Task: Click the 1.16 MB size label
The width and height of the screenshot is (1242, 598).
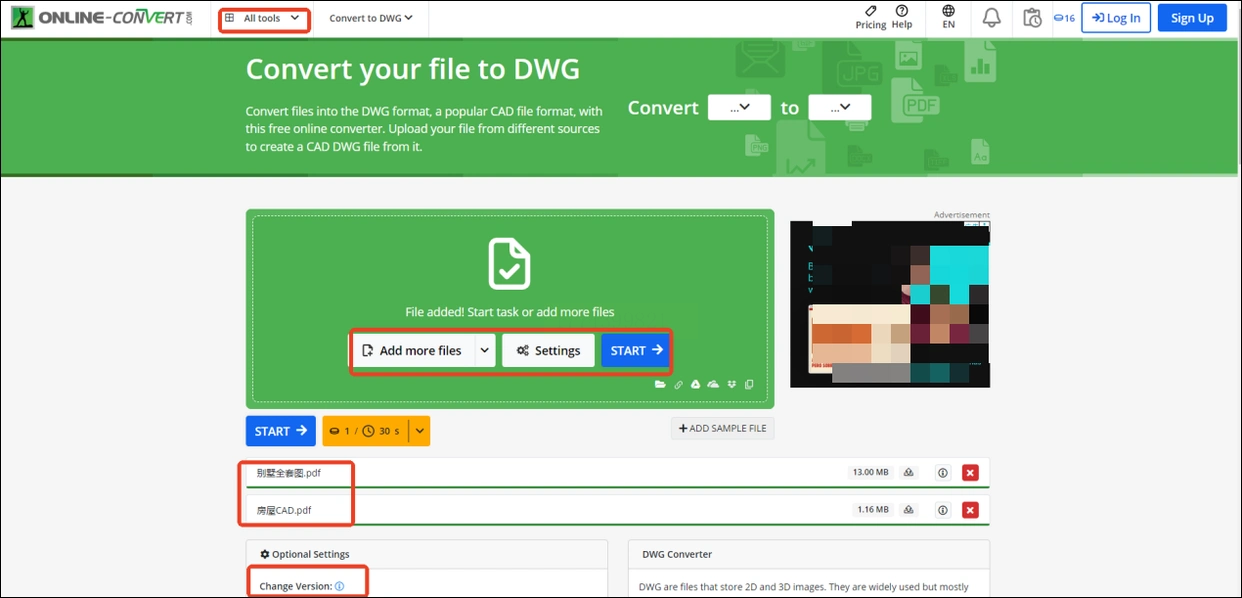Action: click(x=873, y=510)
